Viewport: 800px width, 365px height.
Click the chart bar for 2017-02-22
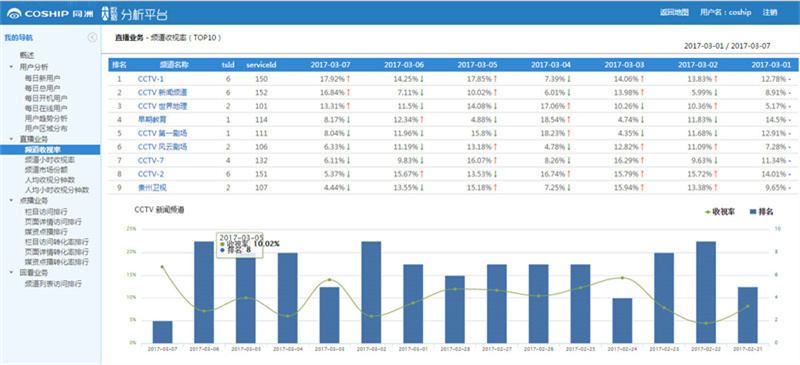706,292
